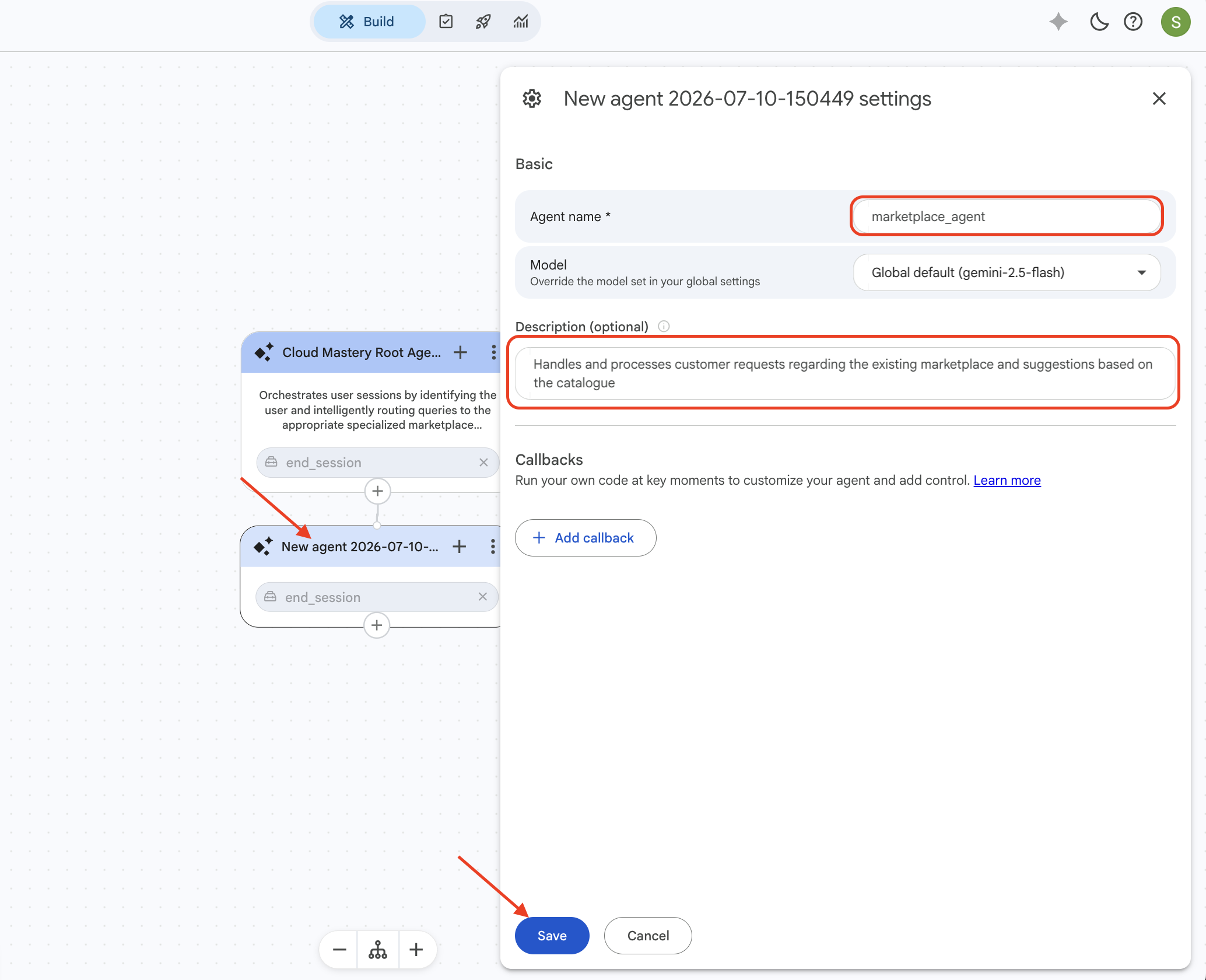The image size is (1206, 980).
Task: Focus the Description text area
Action: (844, 373)
